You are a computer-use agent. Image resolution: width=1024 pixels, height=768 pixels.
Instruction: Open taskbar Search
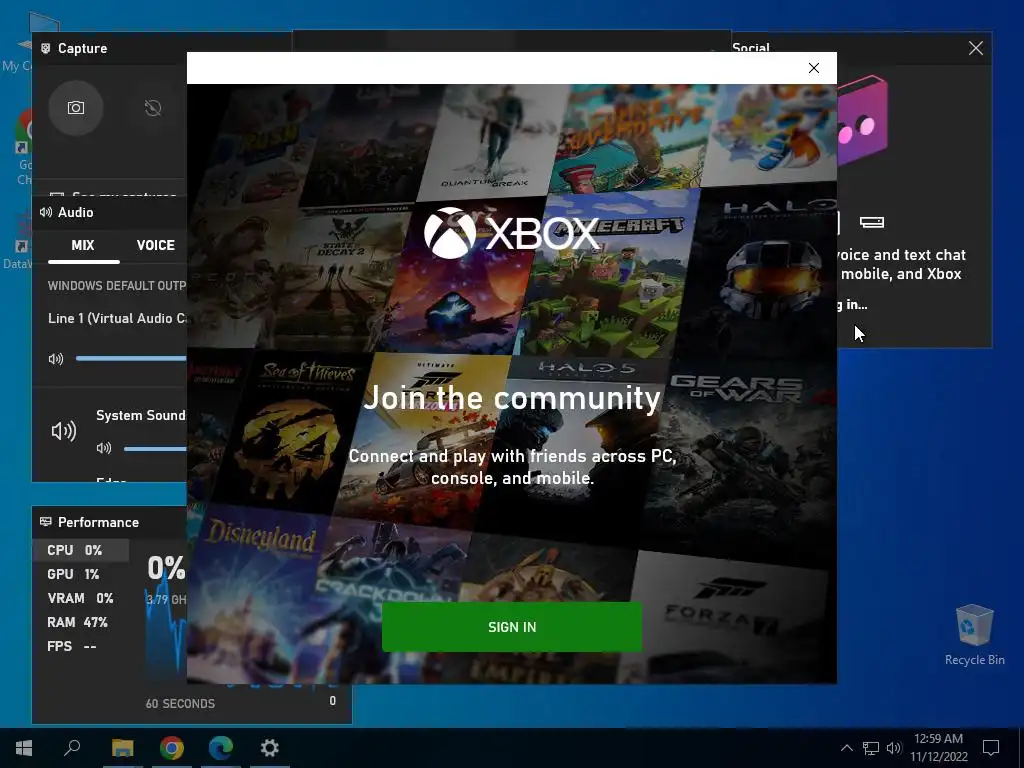72,748
